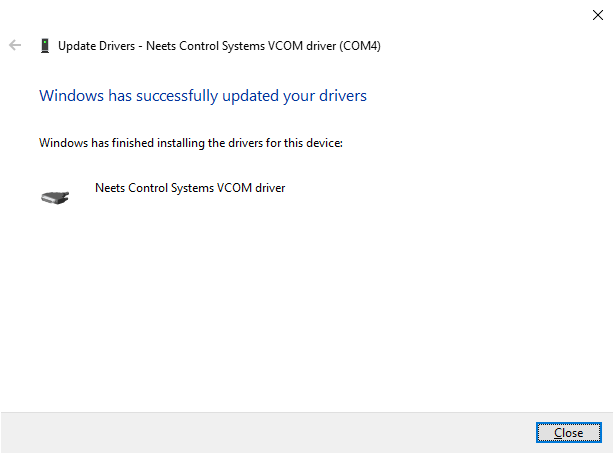Click 'VCOM driver' in the device name label
Image resolution: width=614 pixels, height=454 pixels.
click(251, 188)
